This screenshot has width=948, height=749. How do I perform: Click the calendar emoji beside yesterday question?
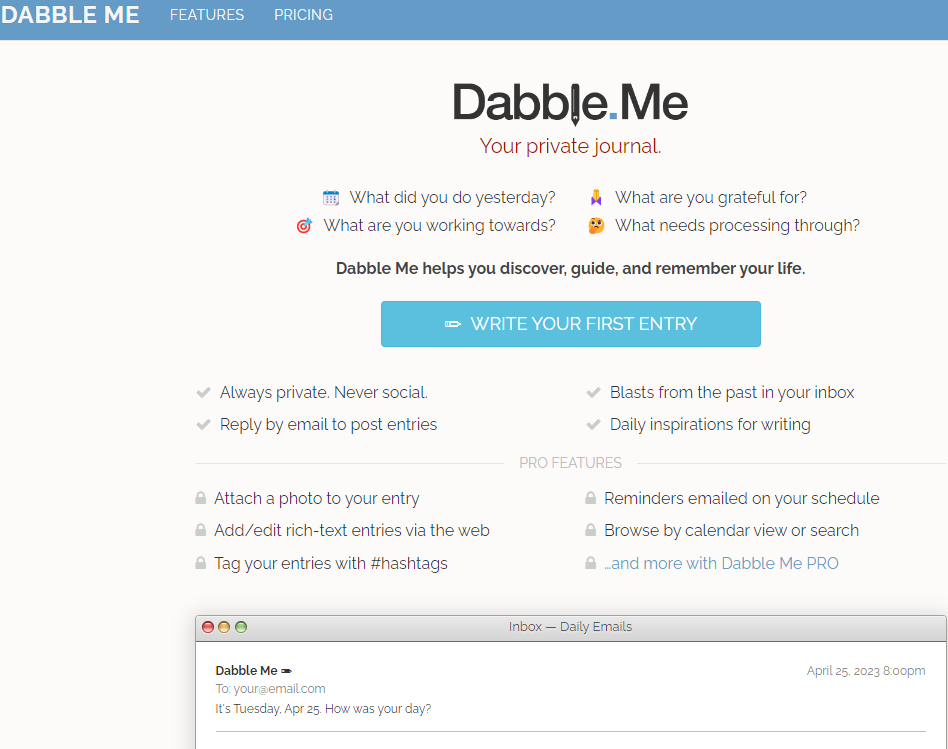tap(331, 198)
